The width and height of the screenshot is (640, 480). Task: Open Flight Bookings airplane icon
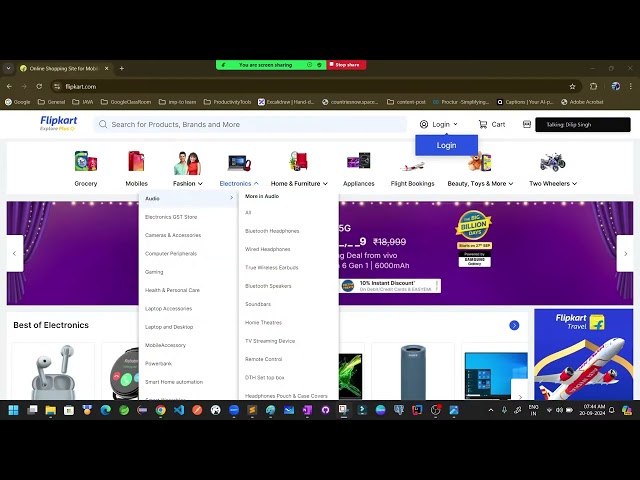click(x=412, y=166)
